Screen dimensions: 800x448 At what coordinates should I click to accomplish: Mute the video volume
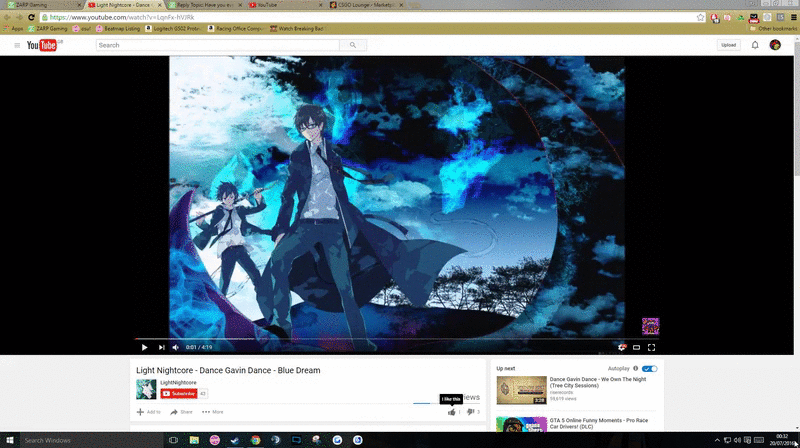tap(176, 347)
